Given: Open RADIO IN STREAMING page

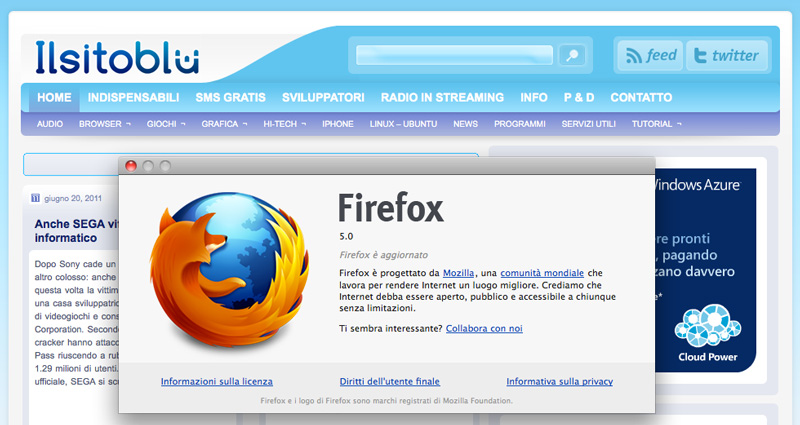Looking at the screenshot, I should coord(442,97).
